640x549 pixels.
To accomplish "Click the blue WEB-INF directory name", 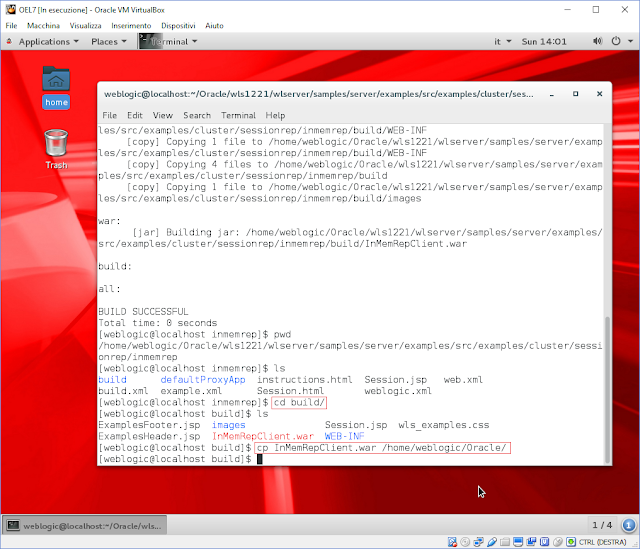I will coord(344,436).
